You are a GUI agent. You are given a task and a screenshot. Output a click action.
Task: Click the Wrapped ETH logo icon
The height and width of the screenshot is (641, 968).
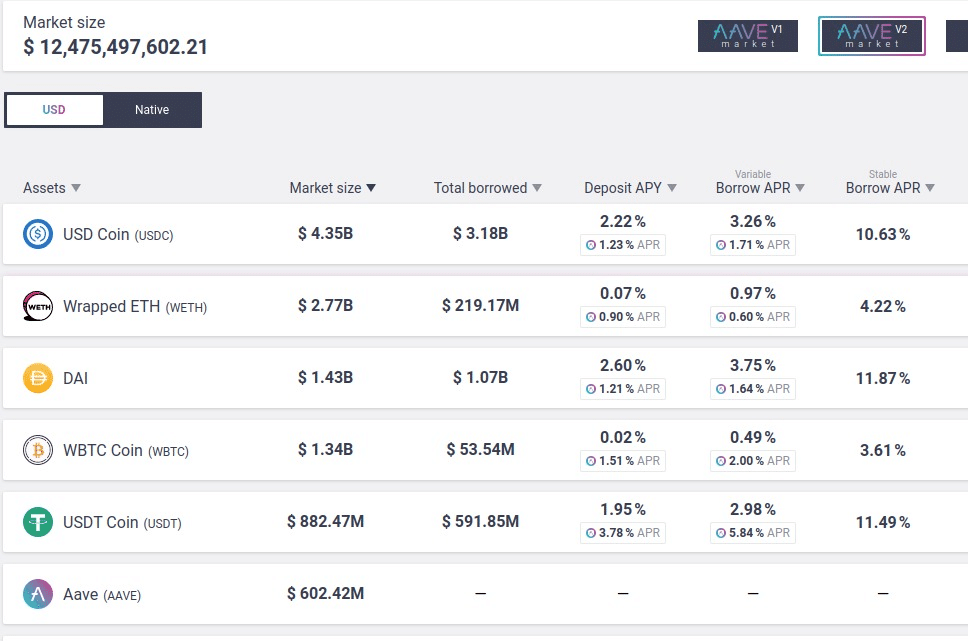(38, 306)
